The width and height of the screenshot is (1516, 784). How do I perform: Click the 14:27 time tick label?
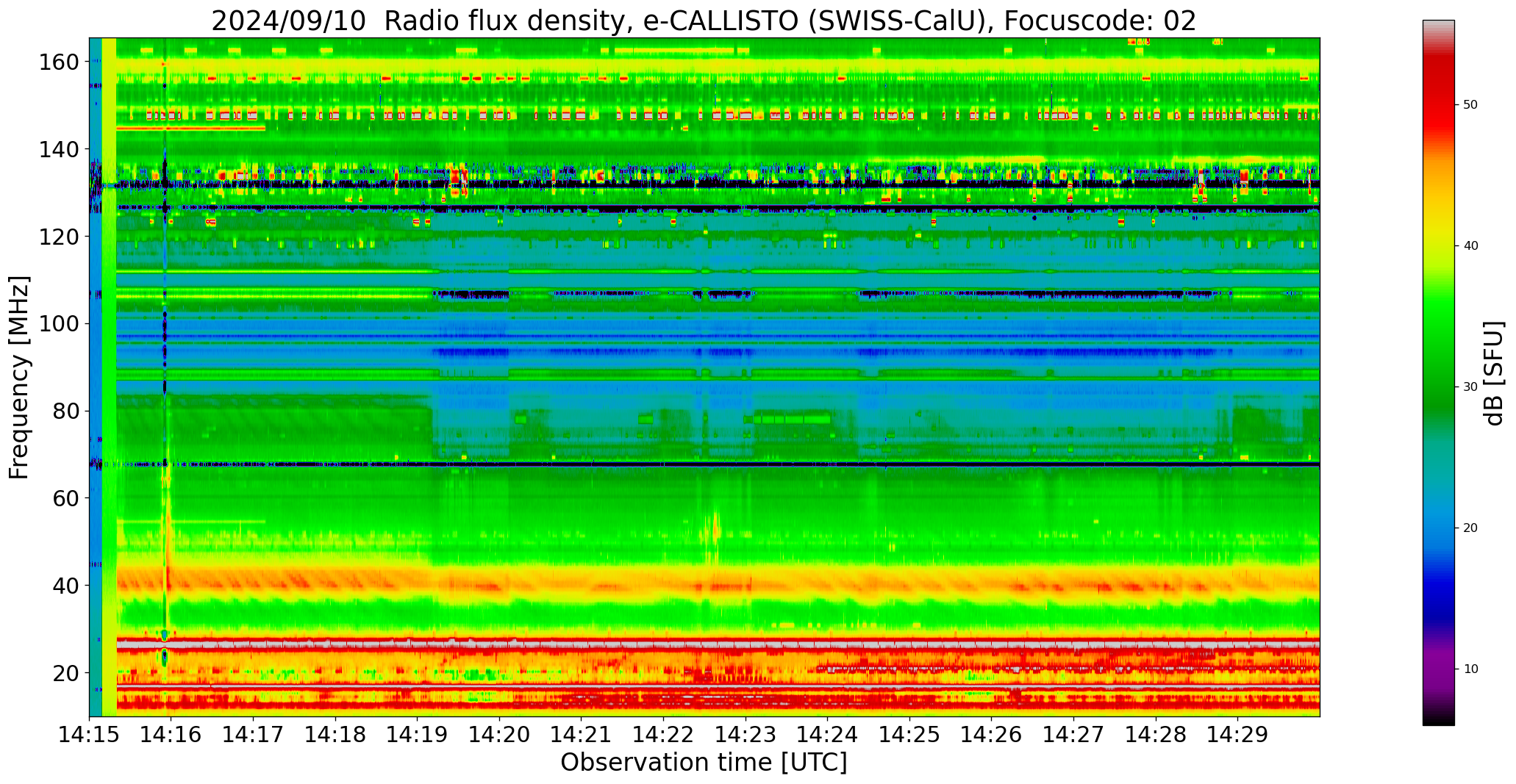coord(1073,734)
